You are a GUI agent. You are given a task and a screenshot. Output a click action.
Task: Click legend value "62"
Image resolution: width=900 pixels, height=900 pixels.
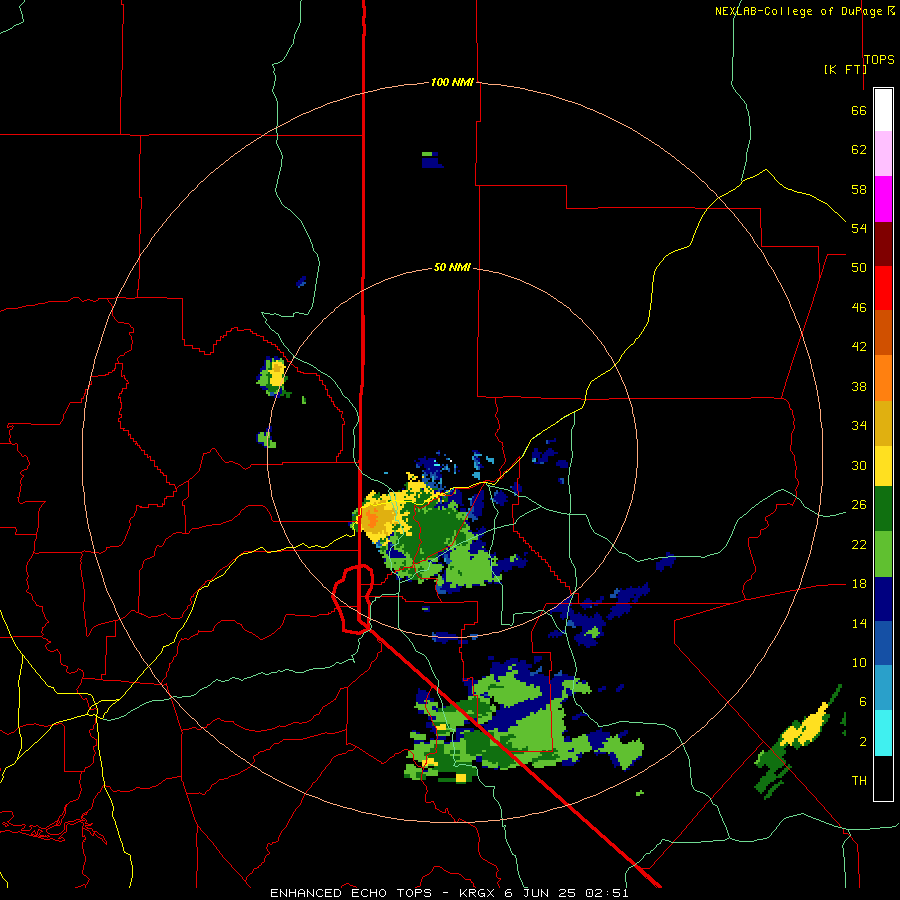click(x=859, y=150)
